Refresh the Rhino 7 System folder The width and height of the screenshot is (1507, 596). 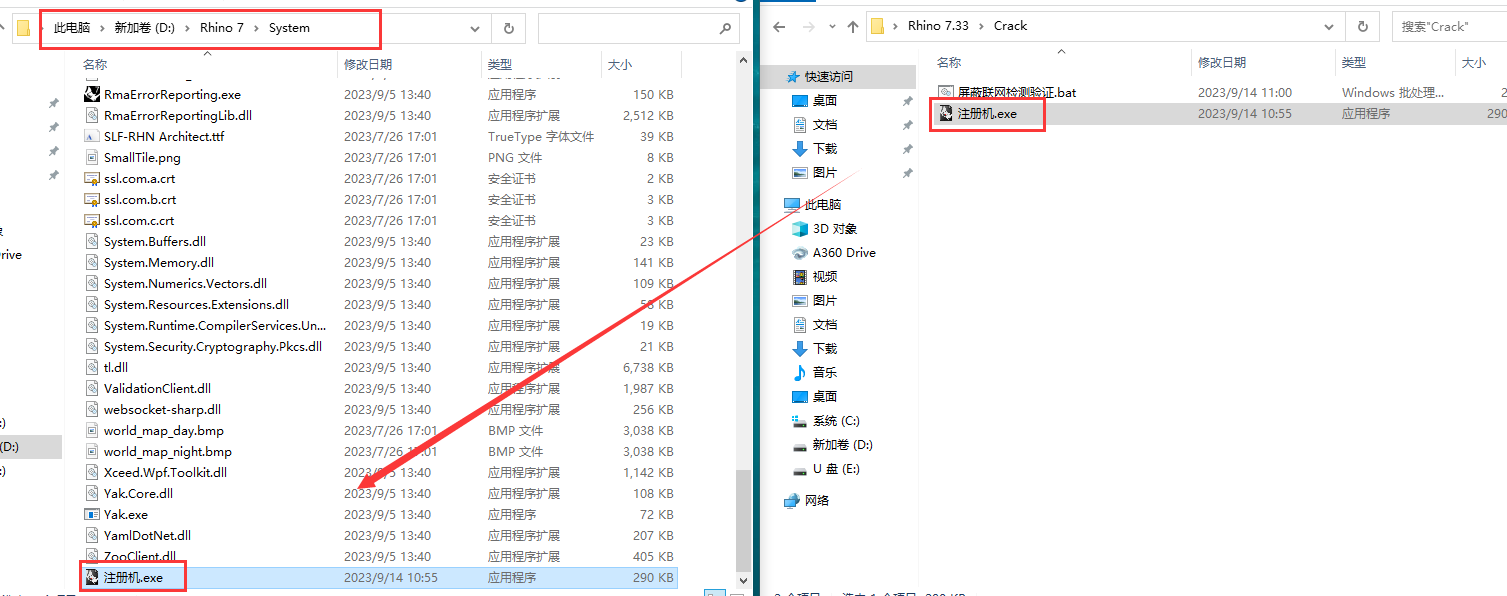coord(509,29)
